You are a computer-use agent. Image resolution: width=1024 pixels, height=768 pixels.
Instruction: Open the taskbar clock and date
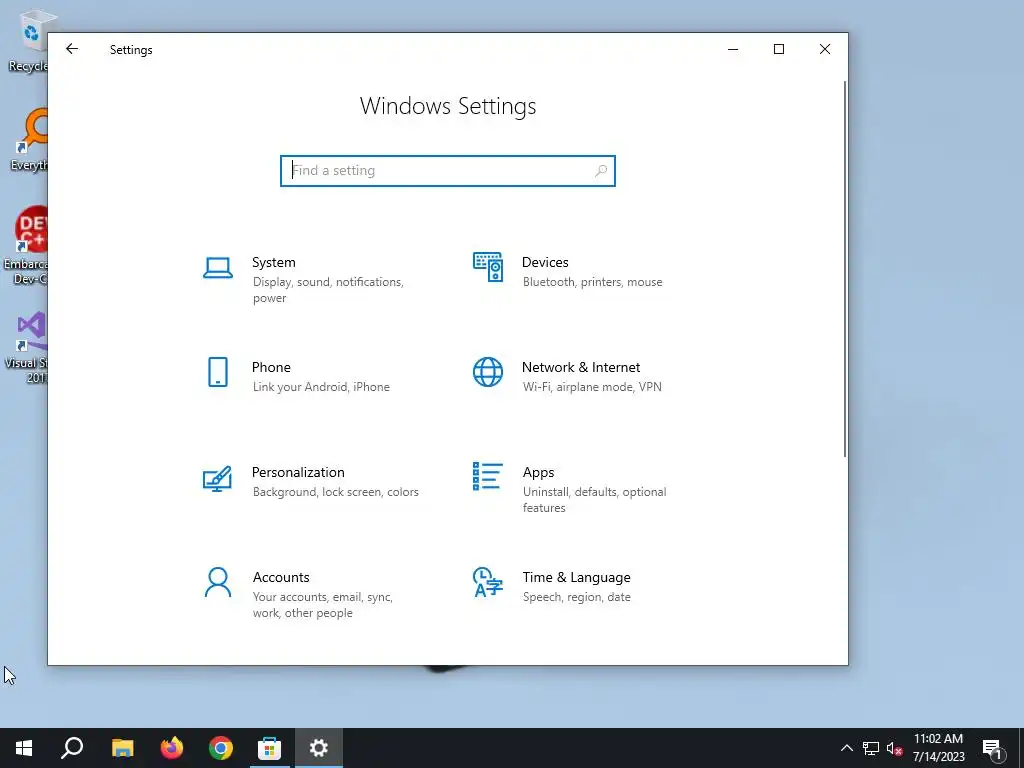click(x=938, y=748)
